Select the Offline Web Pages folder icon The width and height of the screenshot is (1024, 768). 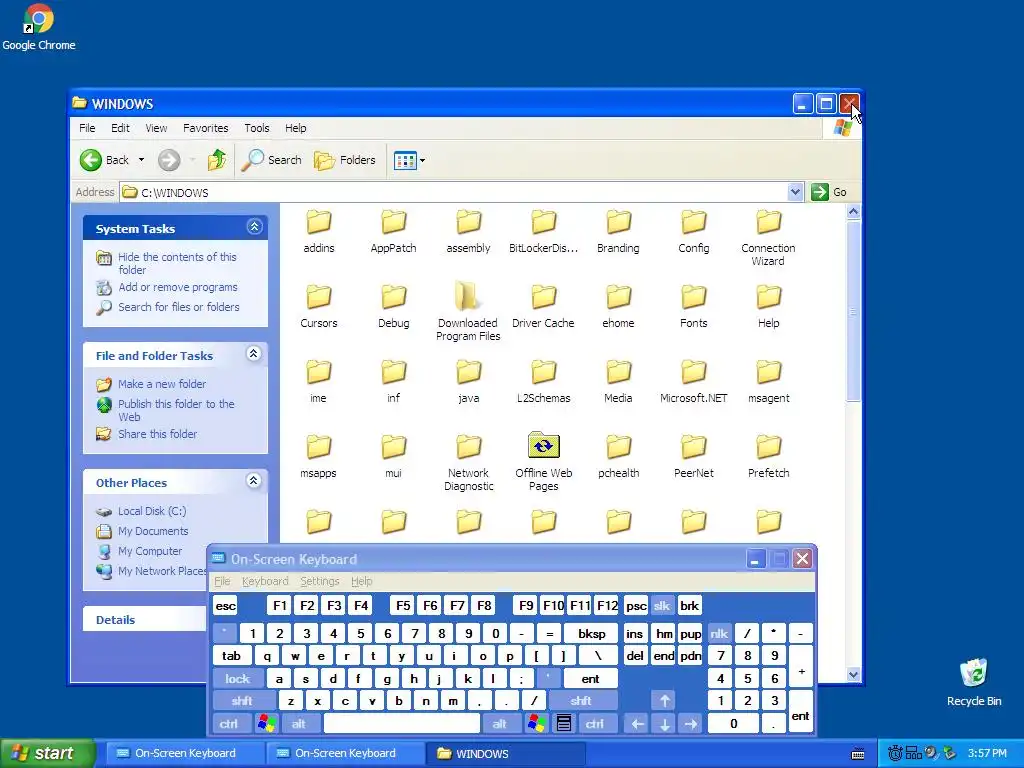coord(543,445)
